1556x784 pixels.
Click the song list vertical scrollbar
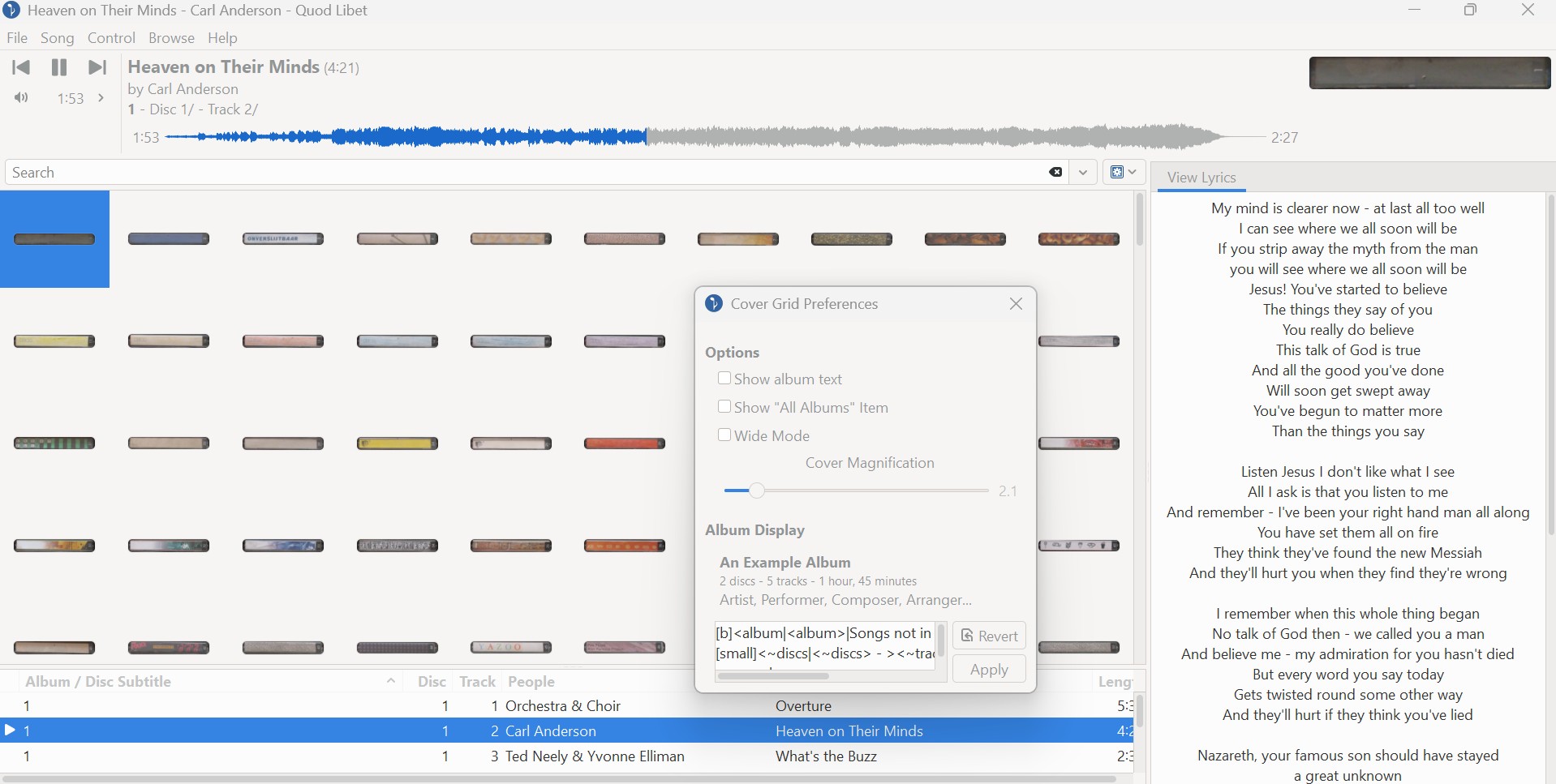[x=1140, y=712]
